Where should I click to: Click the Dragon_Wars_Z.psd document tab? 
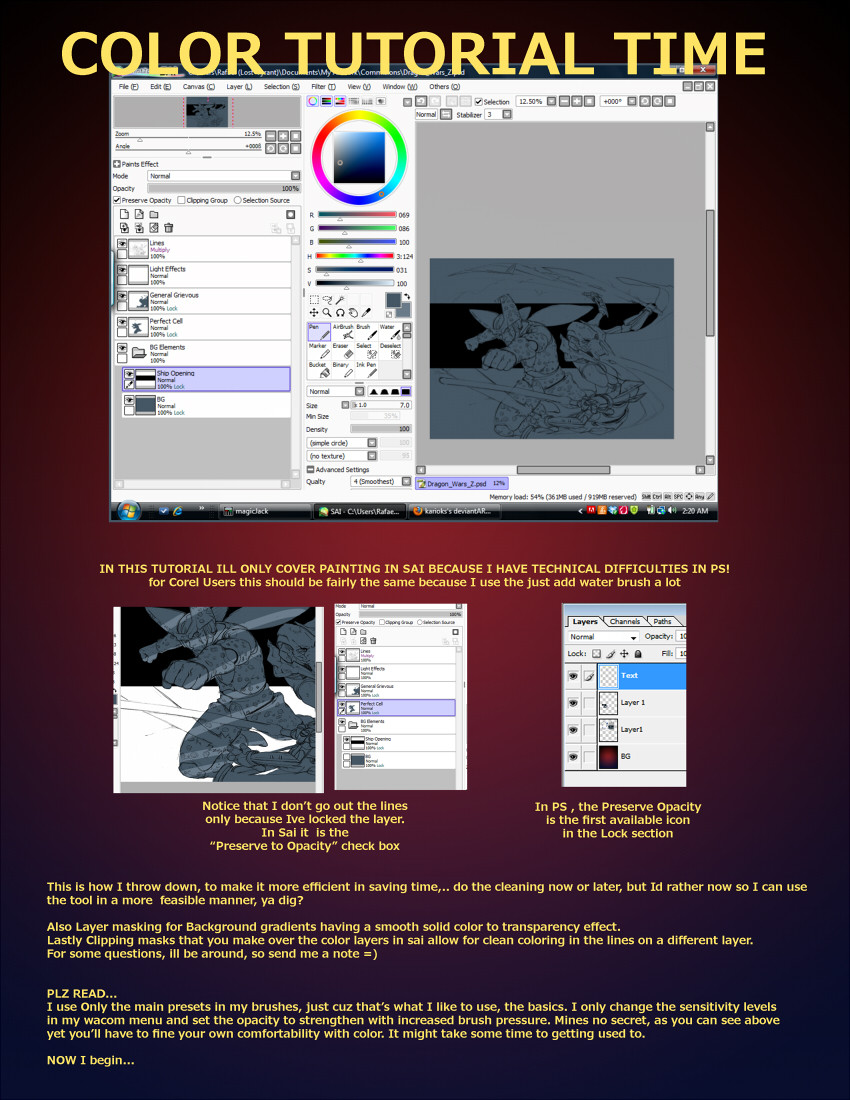[461, 483]
